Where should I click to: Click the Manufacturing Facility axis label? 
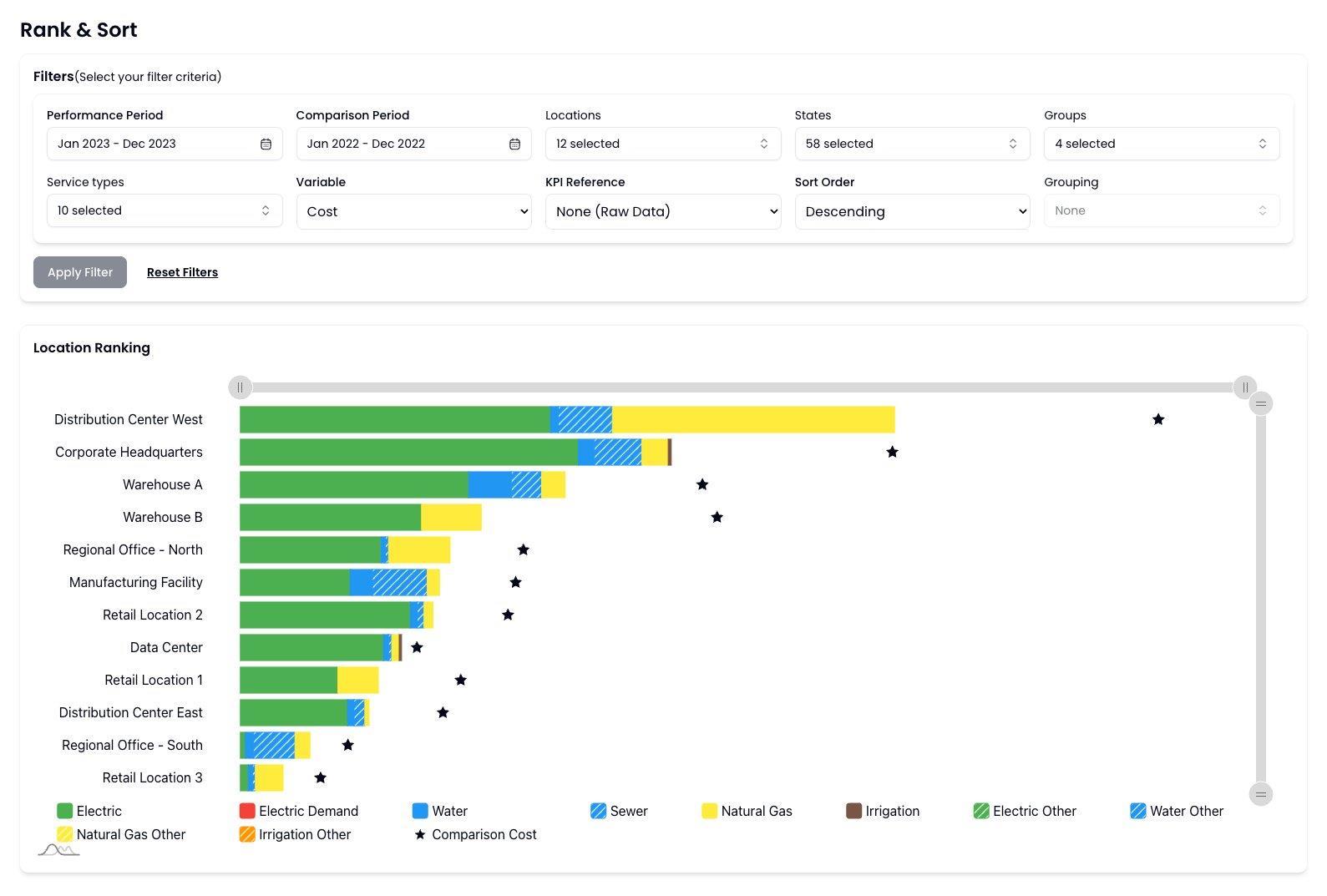pyautogui.click(x=136, y=582)
